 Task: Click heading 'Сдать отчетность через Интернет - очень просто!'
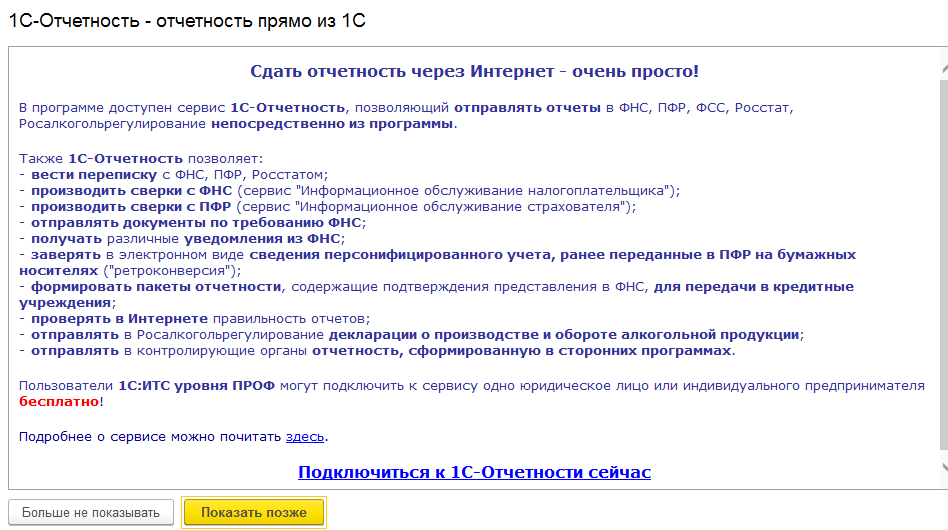pyautogui.click(x=475, y=71)
